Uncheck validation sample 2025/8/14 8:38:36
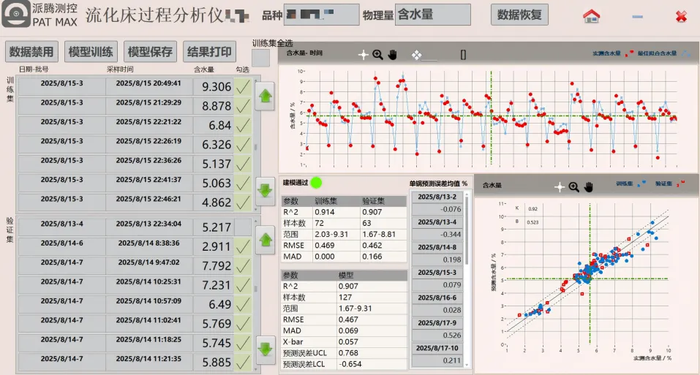The height and width of the screenshot is (375, 700). pos(243,246)
